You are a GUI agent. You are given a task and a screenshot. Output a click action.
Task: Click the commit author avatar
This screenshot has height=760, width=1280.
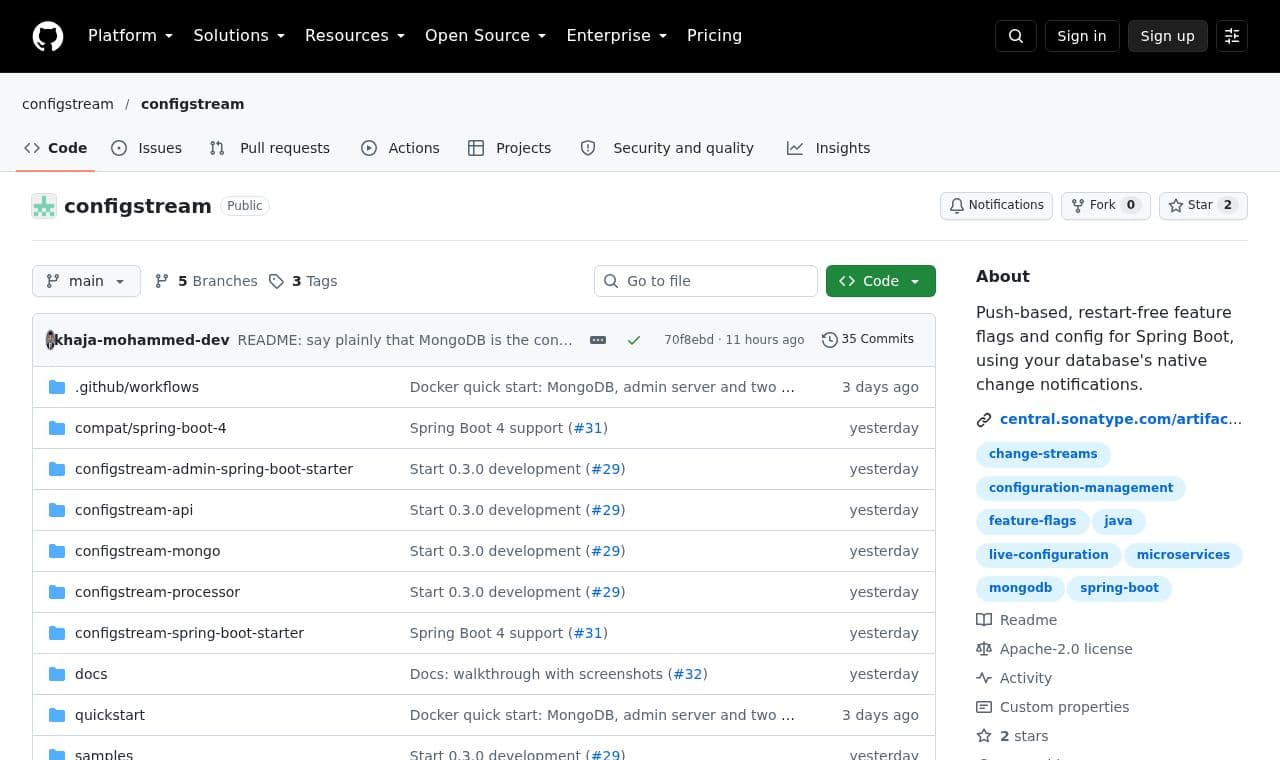pyautogui.click(x=50, y=340)
